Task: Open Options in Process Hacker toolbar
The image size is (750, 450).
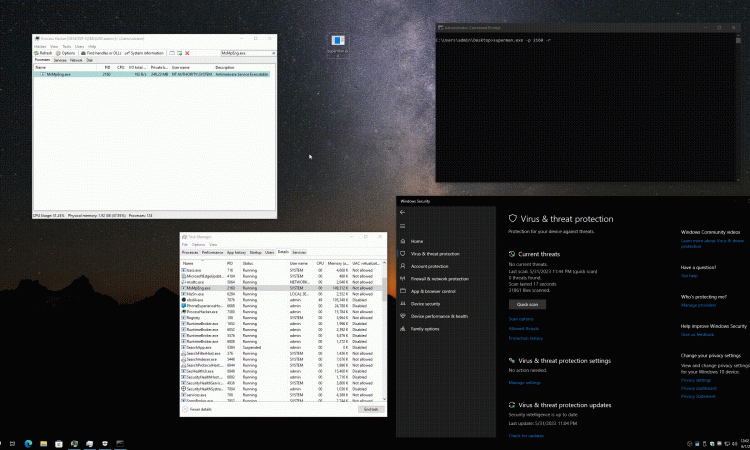Action: pos(66,53)
